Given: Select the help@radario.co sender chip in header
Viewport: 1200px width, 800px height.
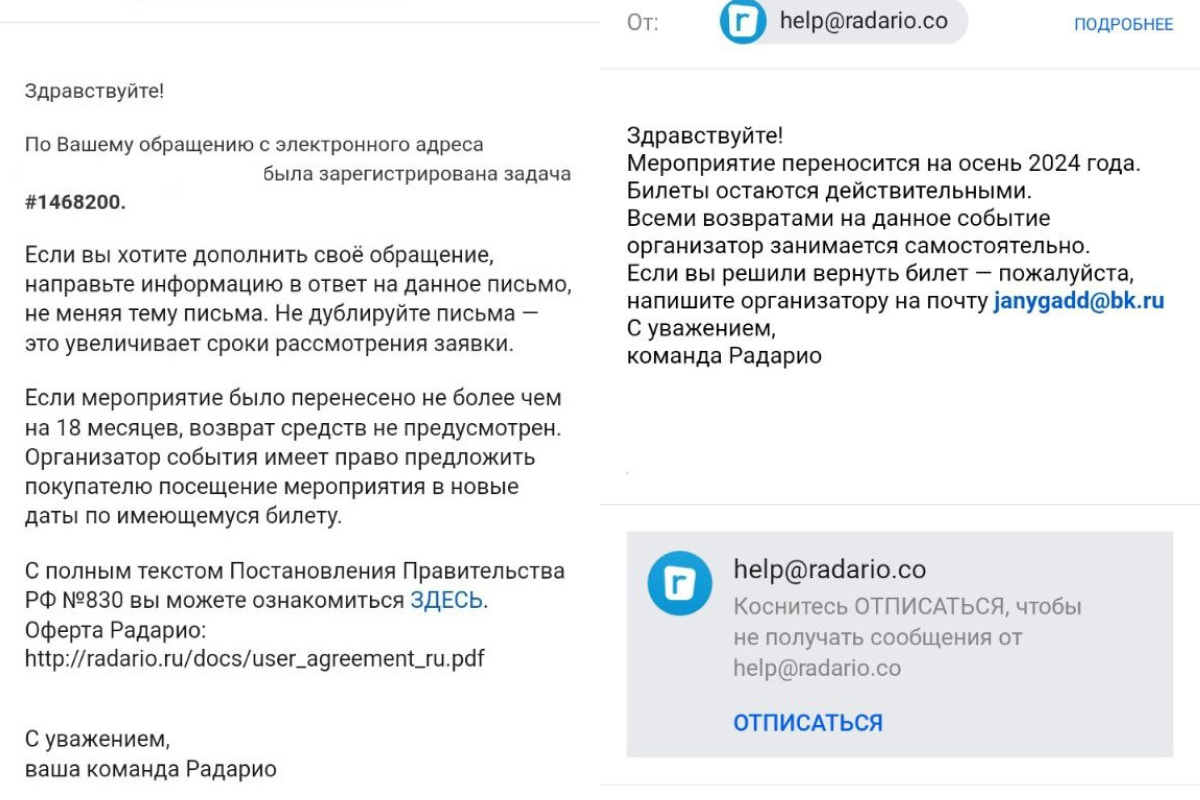Looking at the screenshot, I should 843,22.
